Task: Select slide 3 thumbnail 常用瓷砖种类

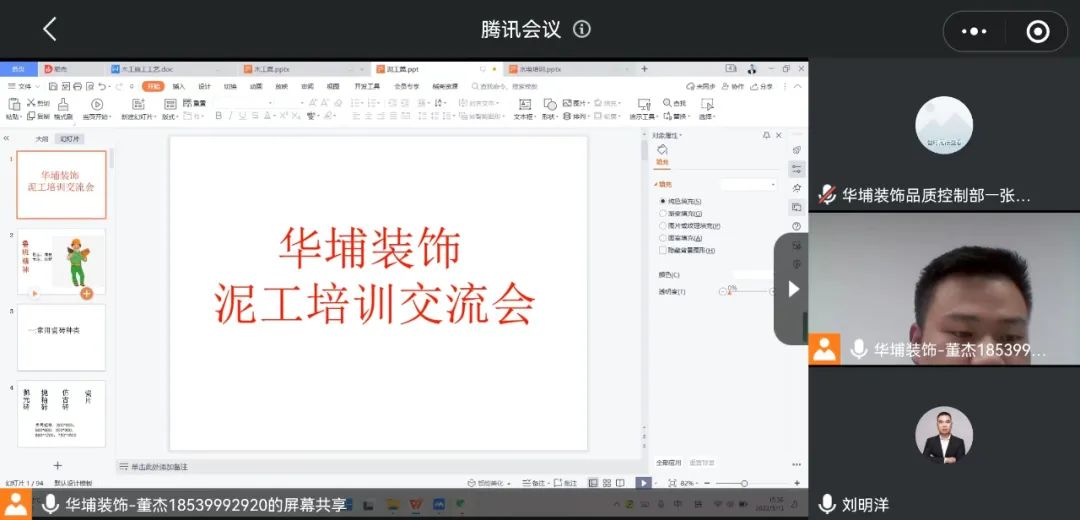Action: [x=61, y=338]
